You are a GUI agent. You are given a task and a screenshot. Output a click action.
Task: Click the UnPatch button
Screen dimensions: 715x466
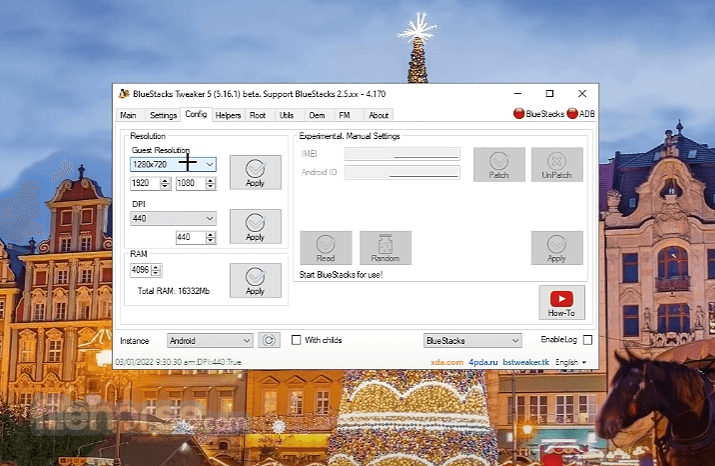(x=557, y=165)
